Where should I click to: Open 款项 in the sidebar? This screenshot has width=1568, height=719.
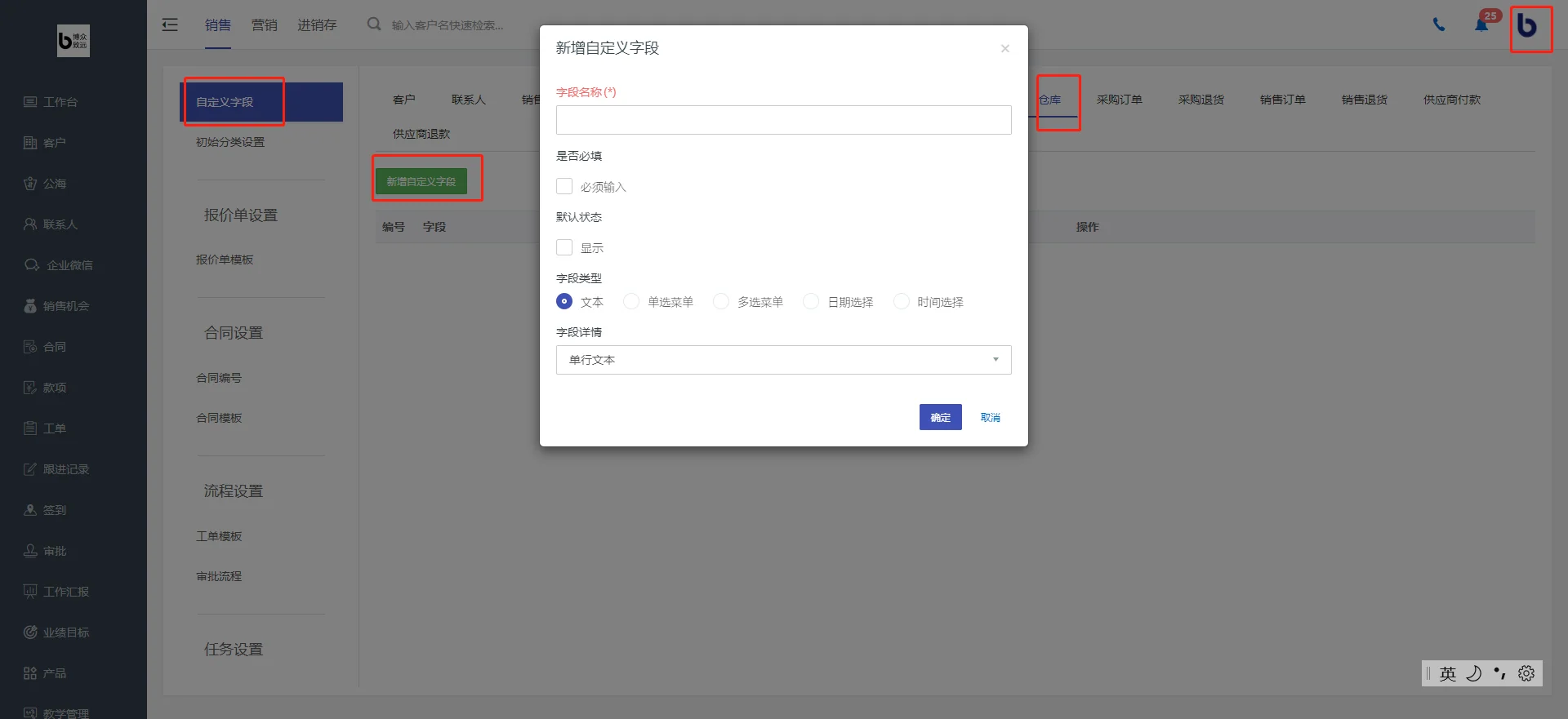click(x=45, y=388)
